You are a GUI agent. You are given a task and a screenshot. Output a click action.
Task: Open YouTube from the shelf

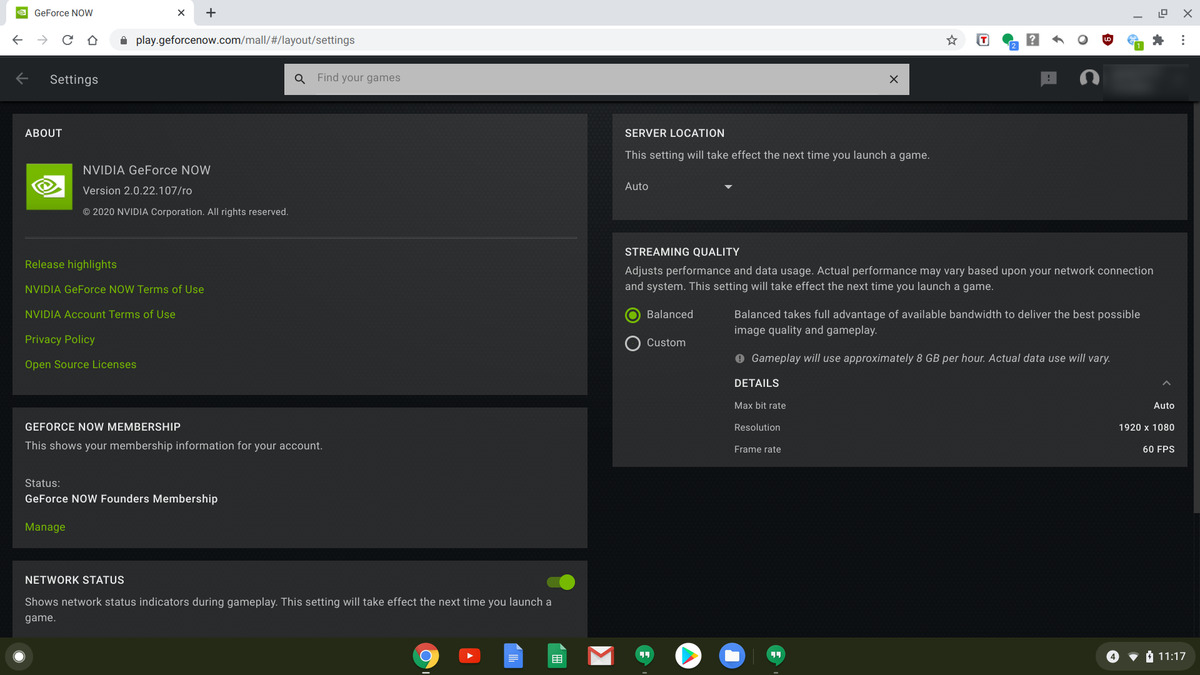coord(469,656)
